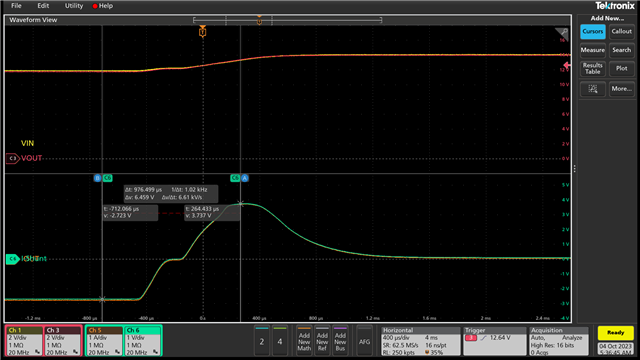Open the File menu
Screen dimensions: 640x360
(16, 6)
